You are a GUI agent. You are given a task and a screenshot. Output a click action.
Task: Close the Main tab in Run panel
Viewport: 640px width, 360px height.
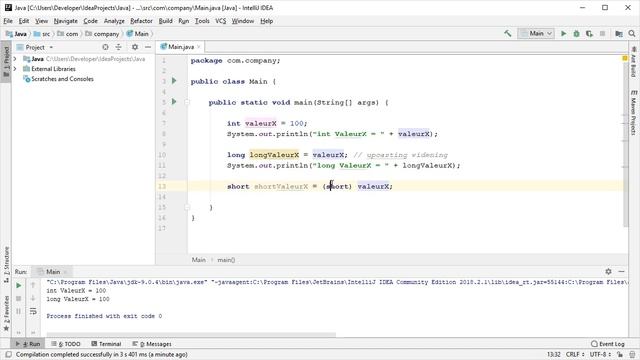point(65,272)
